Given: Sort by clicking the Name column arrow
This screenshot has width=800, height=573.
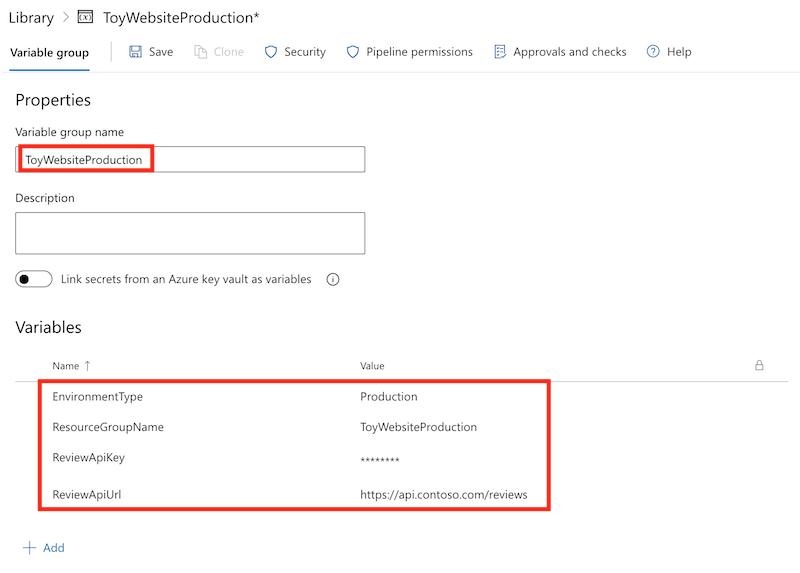Looking at the screenshot, I should tap(87, 366).
